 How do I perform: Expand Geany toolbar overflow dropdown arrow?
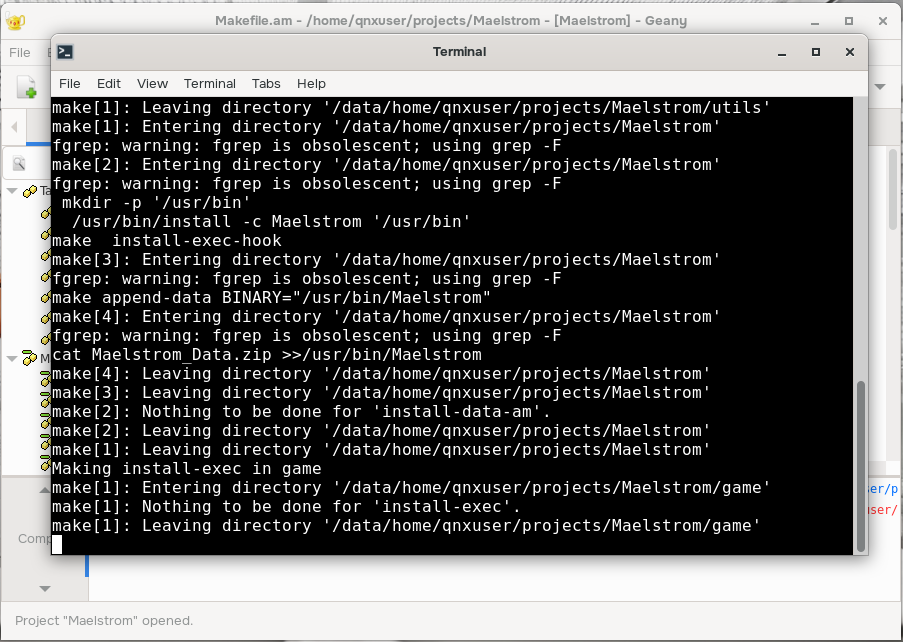[x=880, y=87]
